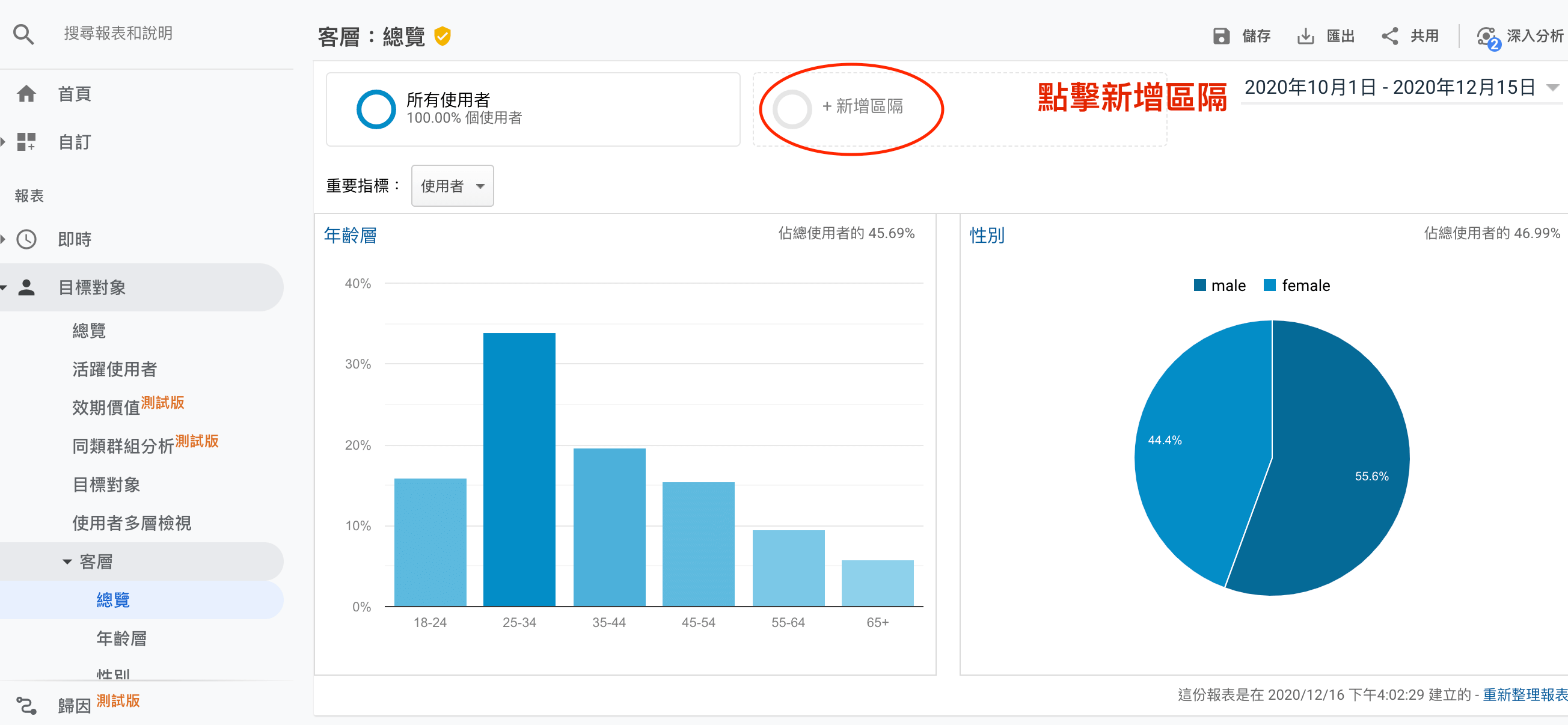
Task: Click 佔總使用者的 46.99% text
Action: click(x=1492, y=233)
